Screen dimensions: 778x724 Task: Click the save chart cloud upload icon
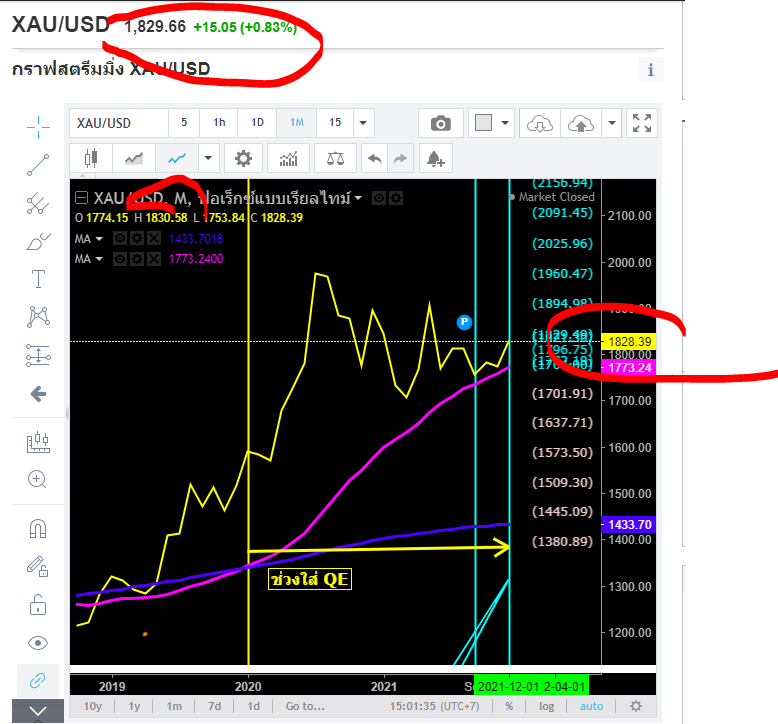(581, 123)
